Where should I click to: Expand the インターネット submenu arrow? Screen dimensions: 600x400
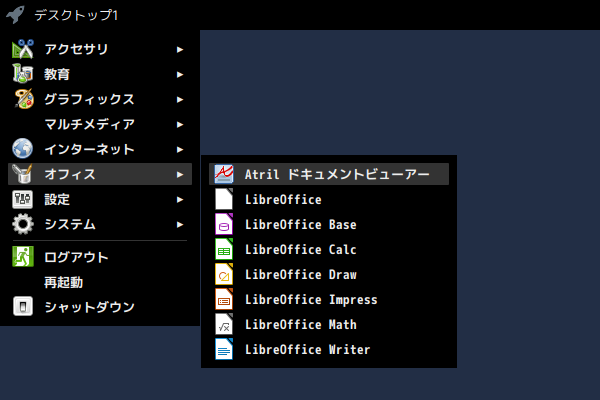pyautogui.click(x=180, y=150)
